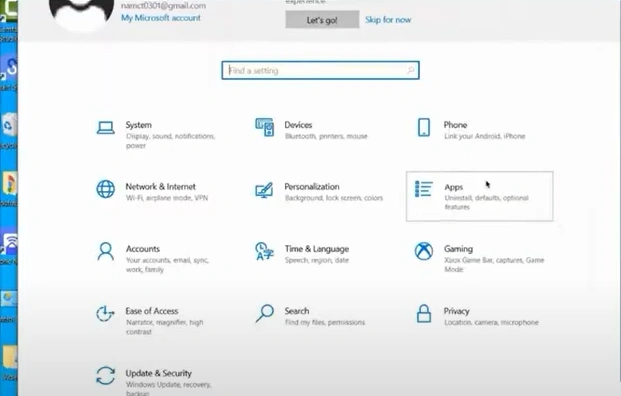Image resolution: width=621 pixels, height=396 pixels.
Task: Select the System category title
Action: pos(139,125)
